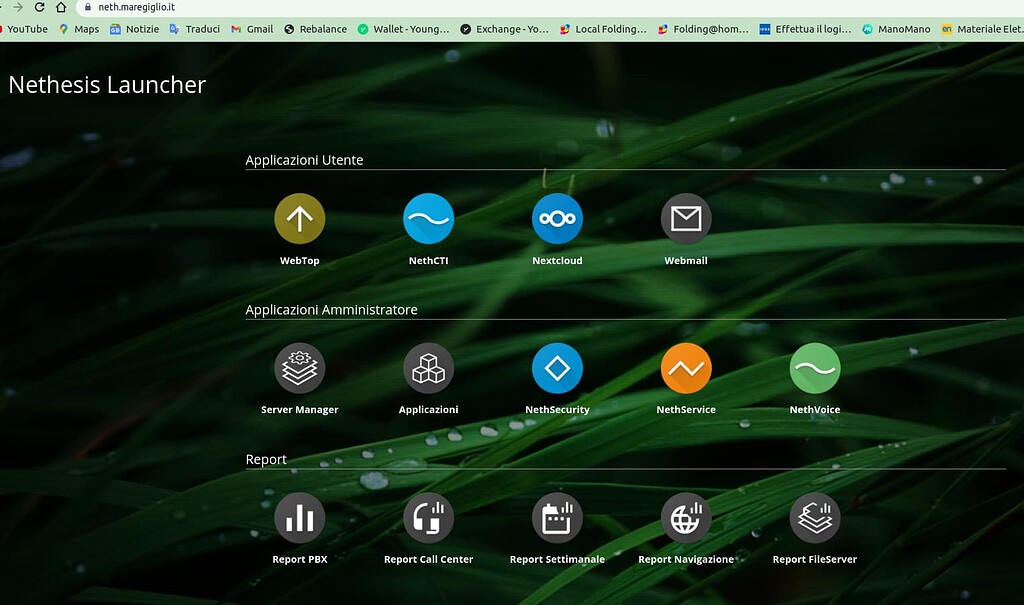This screenshot has width=1024, height=605.
Task: Open the Effettua il logi... bookmark
Action: [805, 29]
